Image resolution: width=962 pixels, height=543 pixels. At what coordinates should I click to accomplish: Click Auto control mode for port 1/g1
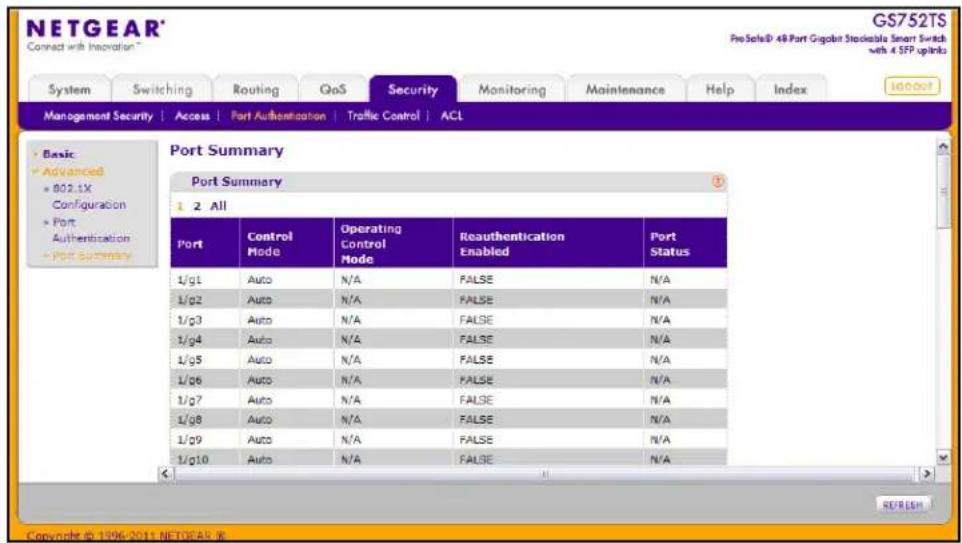(x=259, y=280)
